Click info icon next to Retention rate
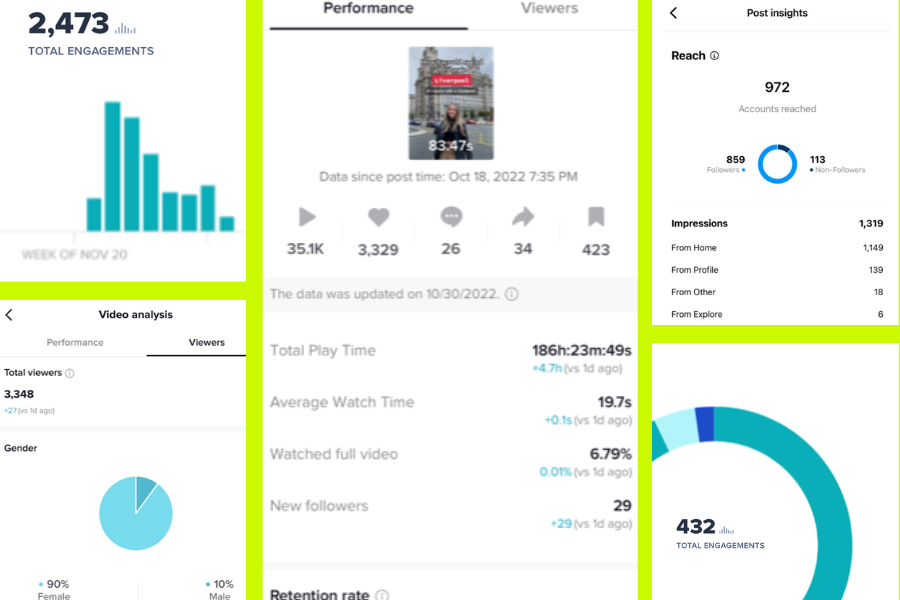 [x=382, y=595]
